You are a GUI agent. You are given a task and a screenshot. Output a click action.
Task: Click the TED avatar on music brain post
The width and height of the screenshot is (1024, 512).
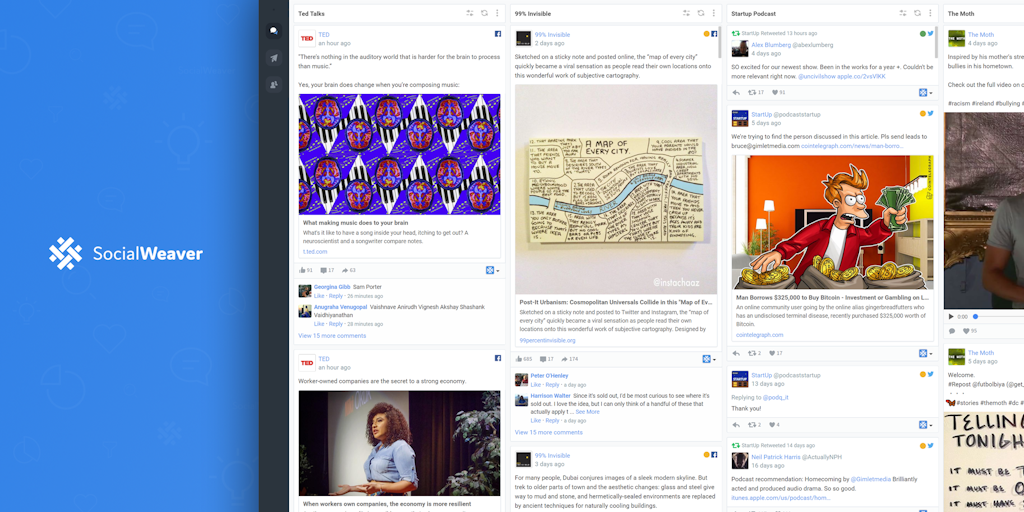(x=307, y=39)
